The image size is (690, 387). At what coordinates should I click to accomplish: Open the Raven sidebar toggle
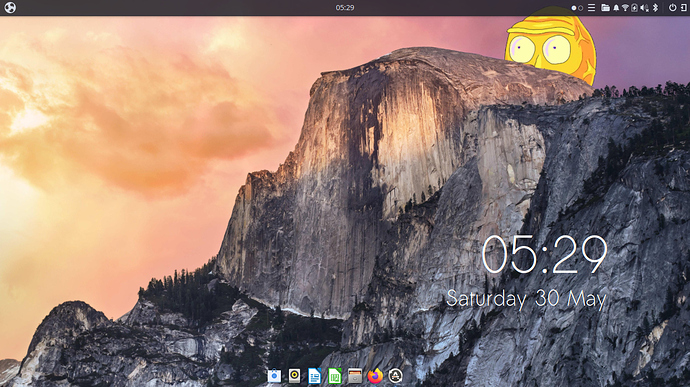pos(683,7)
